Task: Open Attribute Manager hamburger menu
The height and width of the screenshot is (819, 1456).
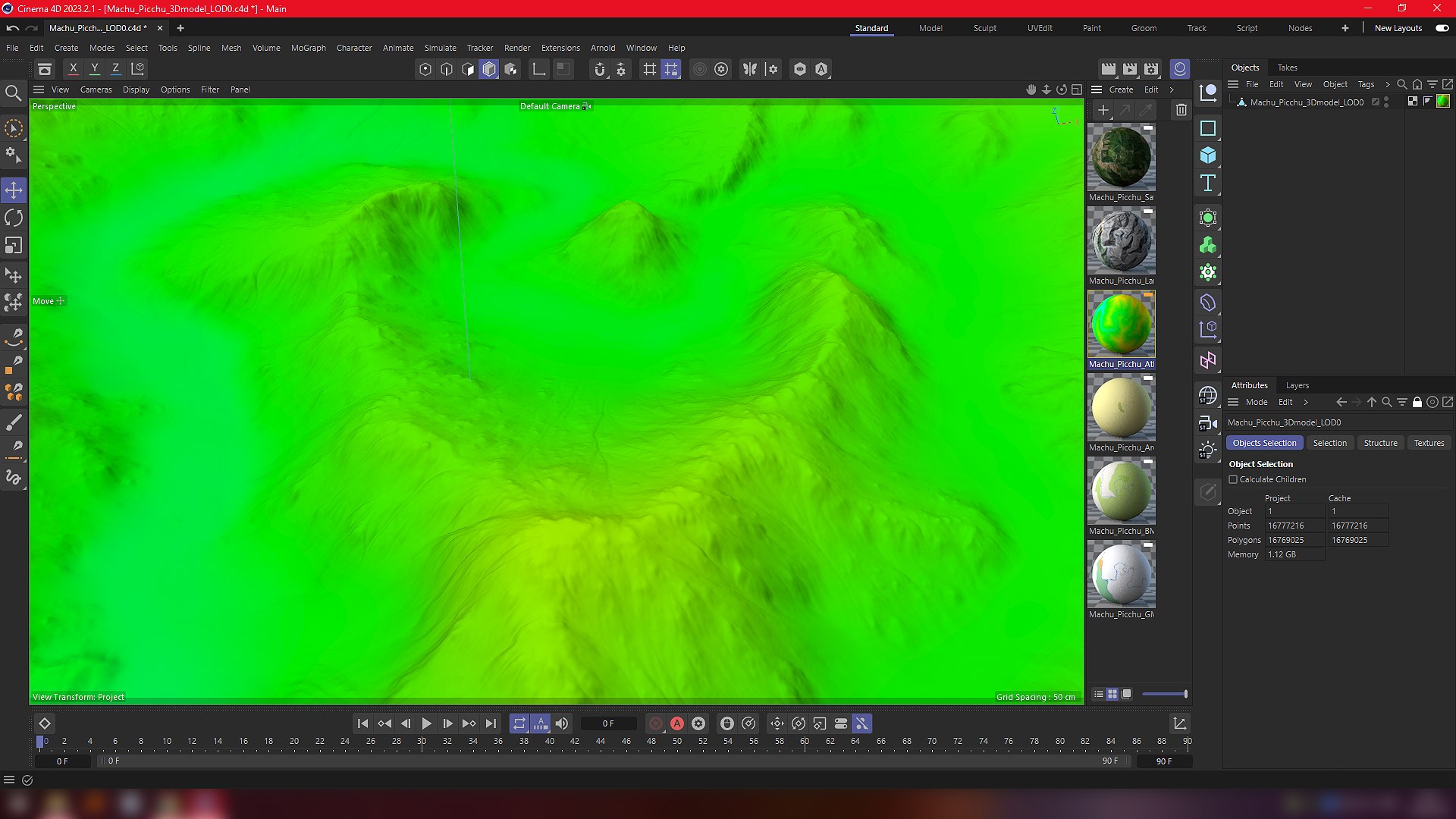Action: tap(1233, 402)
